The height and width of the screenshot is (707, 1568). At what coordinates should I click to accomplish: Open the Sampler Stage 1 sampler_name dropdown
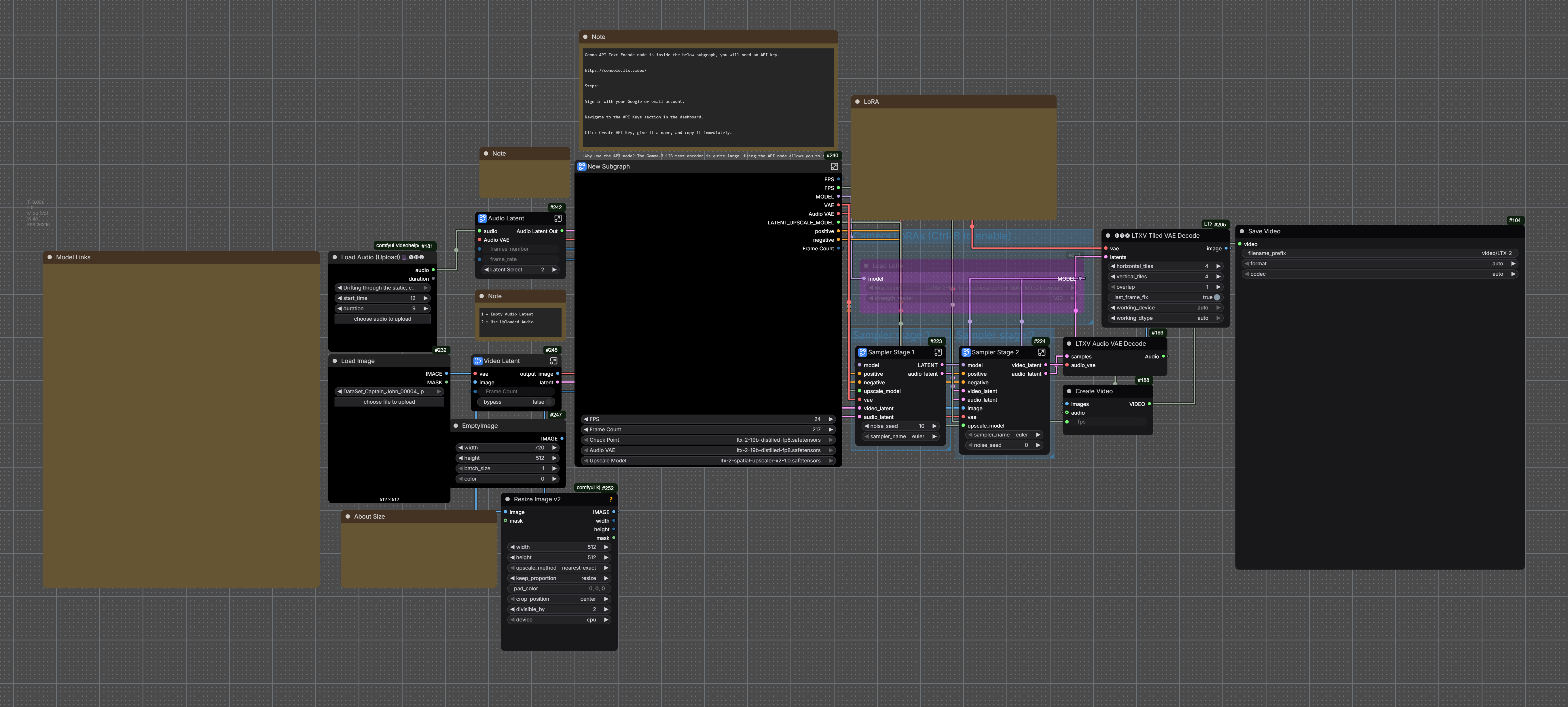pos(901,437)
